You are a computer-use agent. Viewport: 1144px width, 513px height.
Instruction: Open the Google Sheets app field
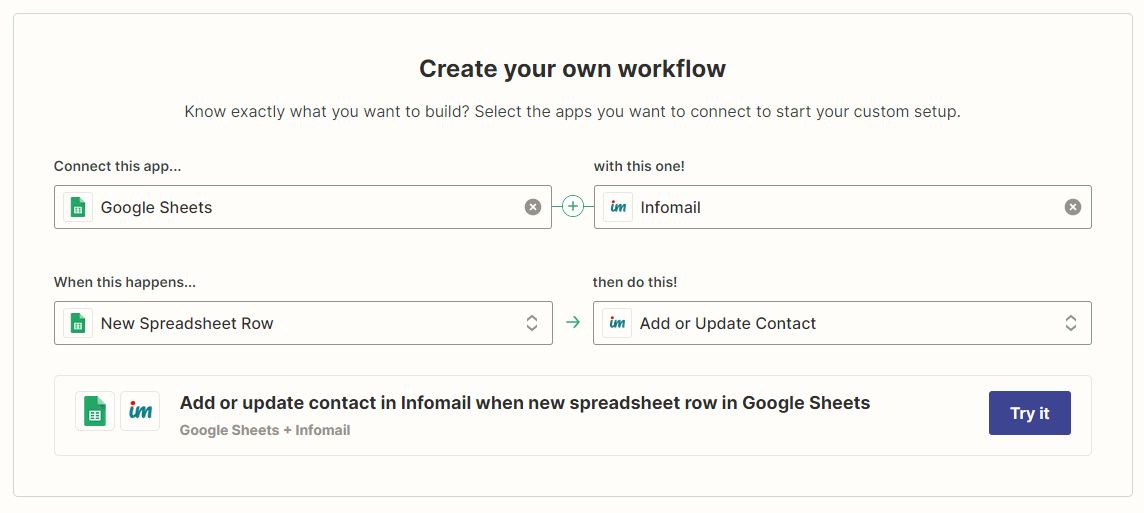[303, 207]
